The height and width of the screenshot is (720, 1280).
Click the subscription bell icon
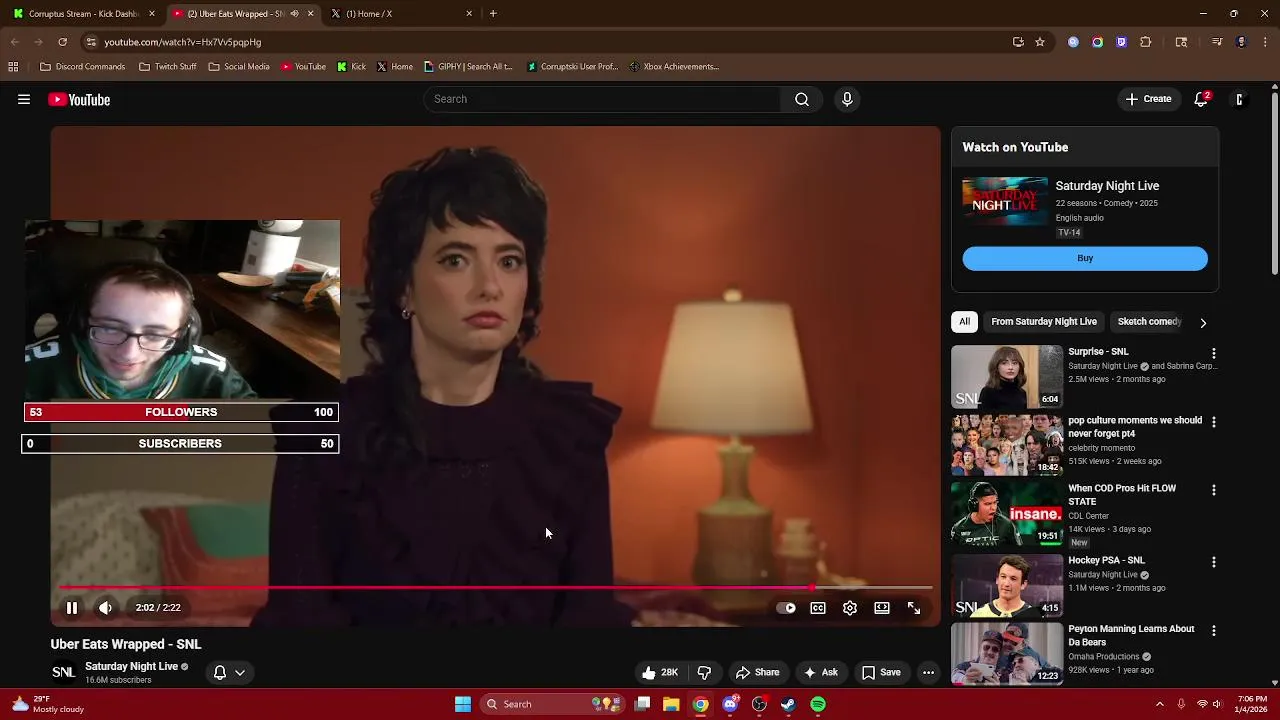point(220,672)
